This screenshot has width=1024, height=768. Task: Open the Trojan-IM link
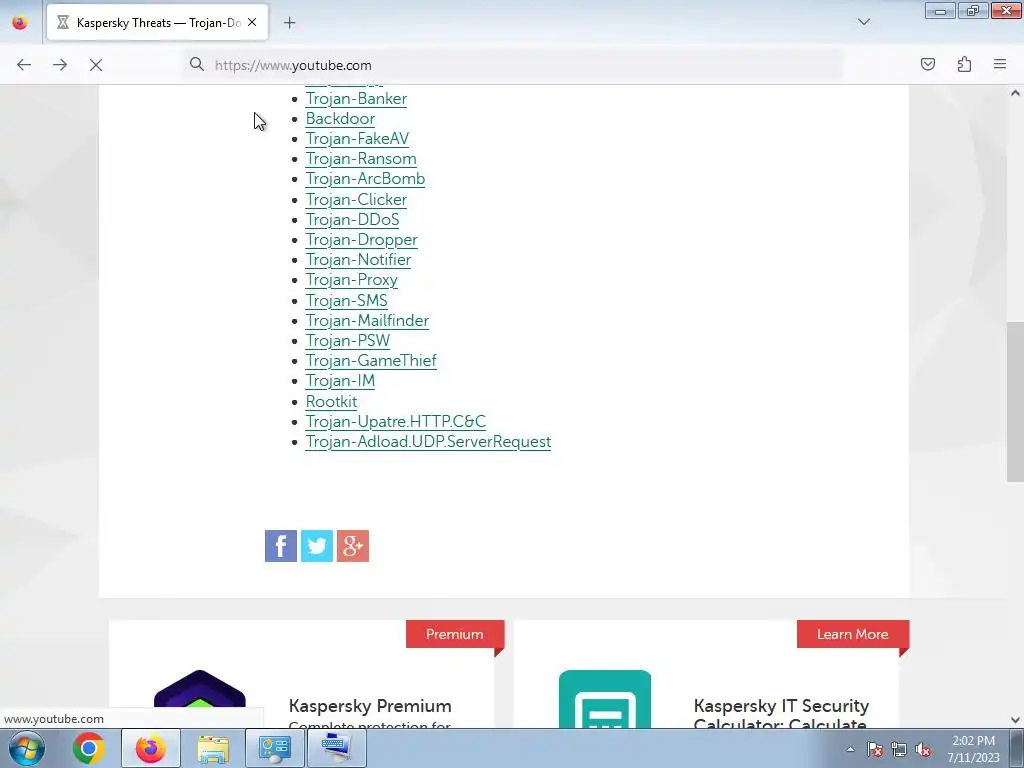click(x=340, y=381)
